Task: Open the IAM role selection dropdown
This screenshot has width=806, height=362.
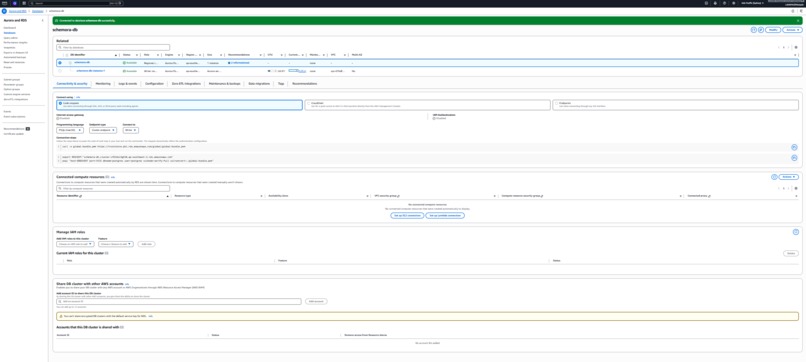Action: (76, 244)
